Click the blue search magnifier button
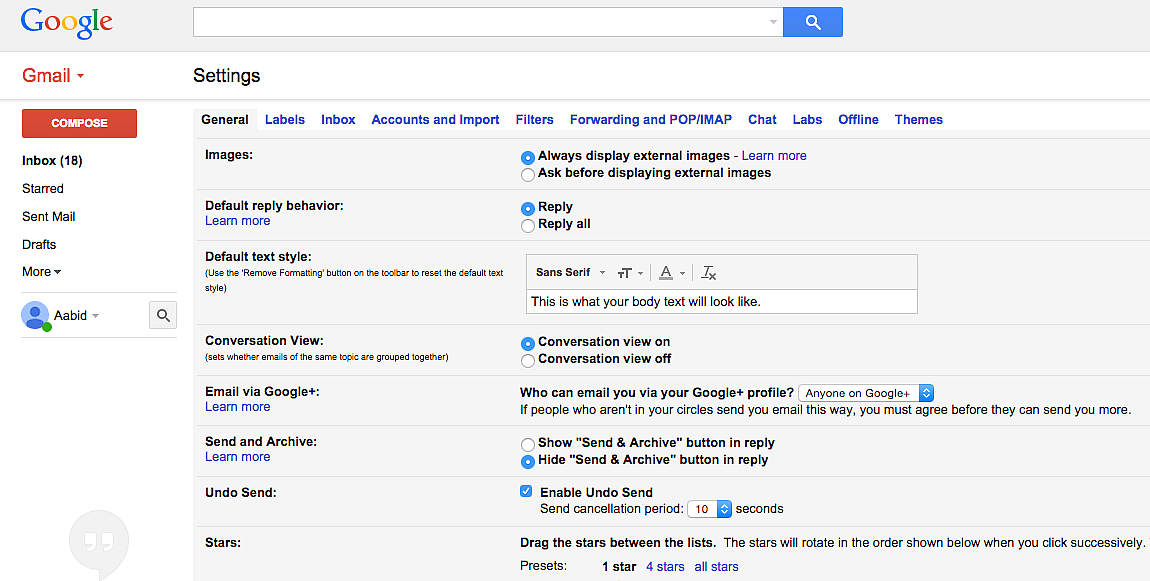 click(813, 22)
